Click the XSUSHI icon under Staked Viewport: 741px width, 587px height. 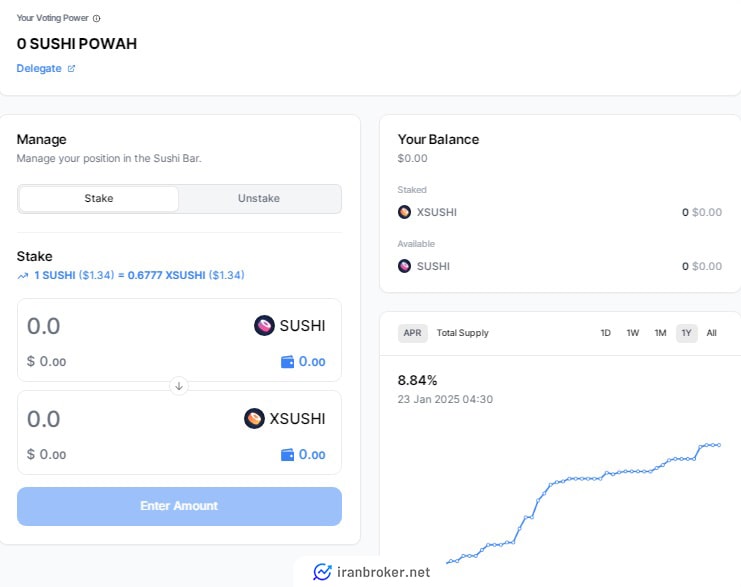[405, 212]
